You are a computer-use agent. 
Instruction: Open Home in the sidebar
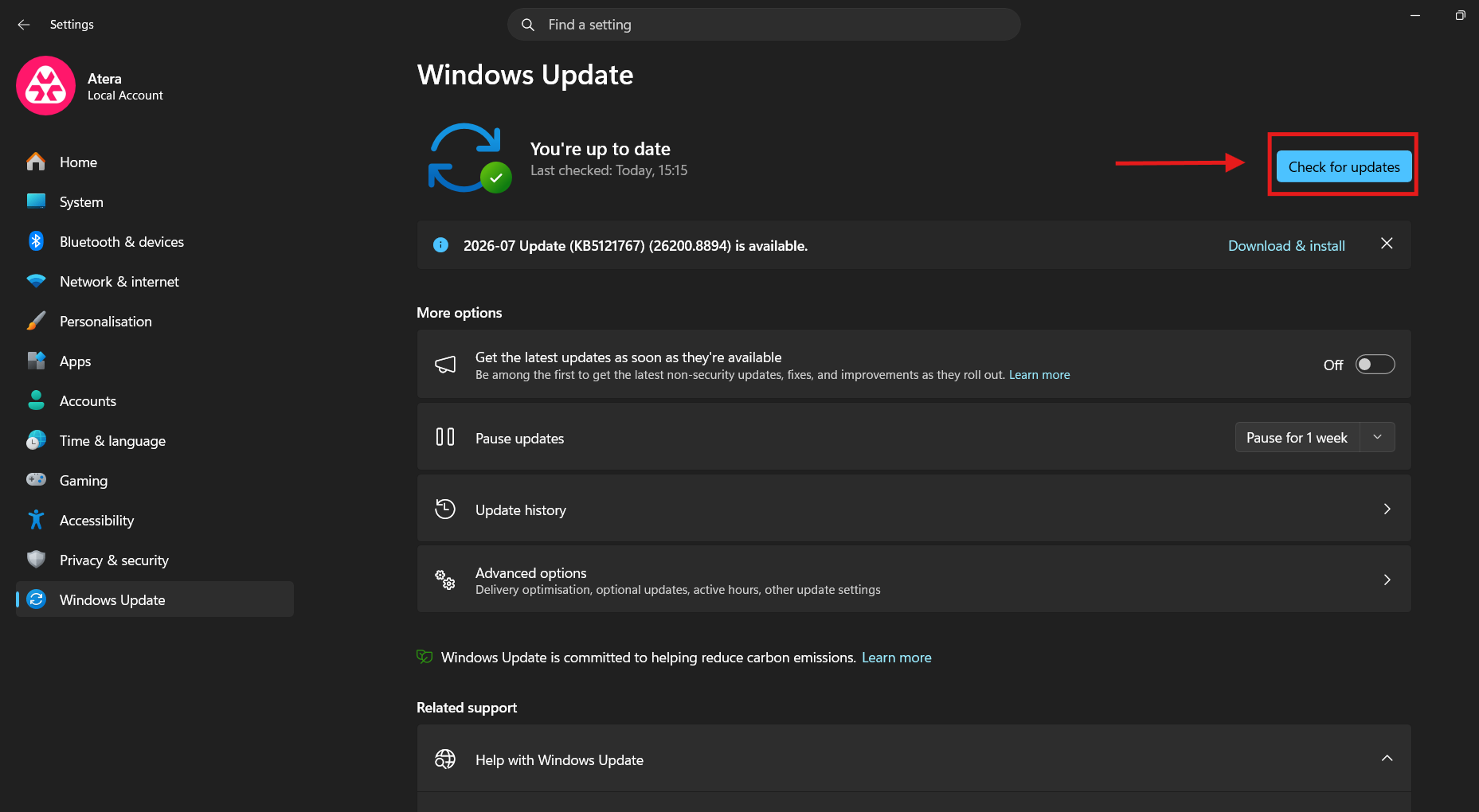click(155, 162)
